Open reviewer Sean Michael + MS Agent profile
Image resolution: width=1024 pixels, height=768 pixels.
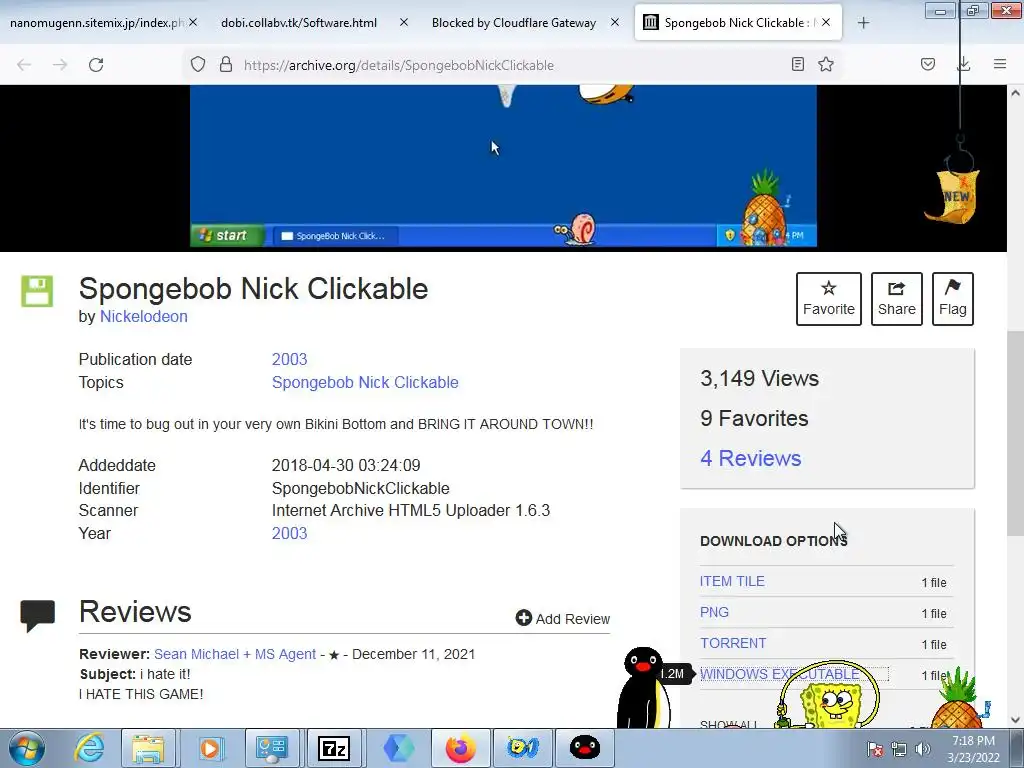(x=235, y=654)
